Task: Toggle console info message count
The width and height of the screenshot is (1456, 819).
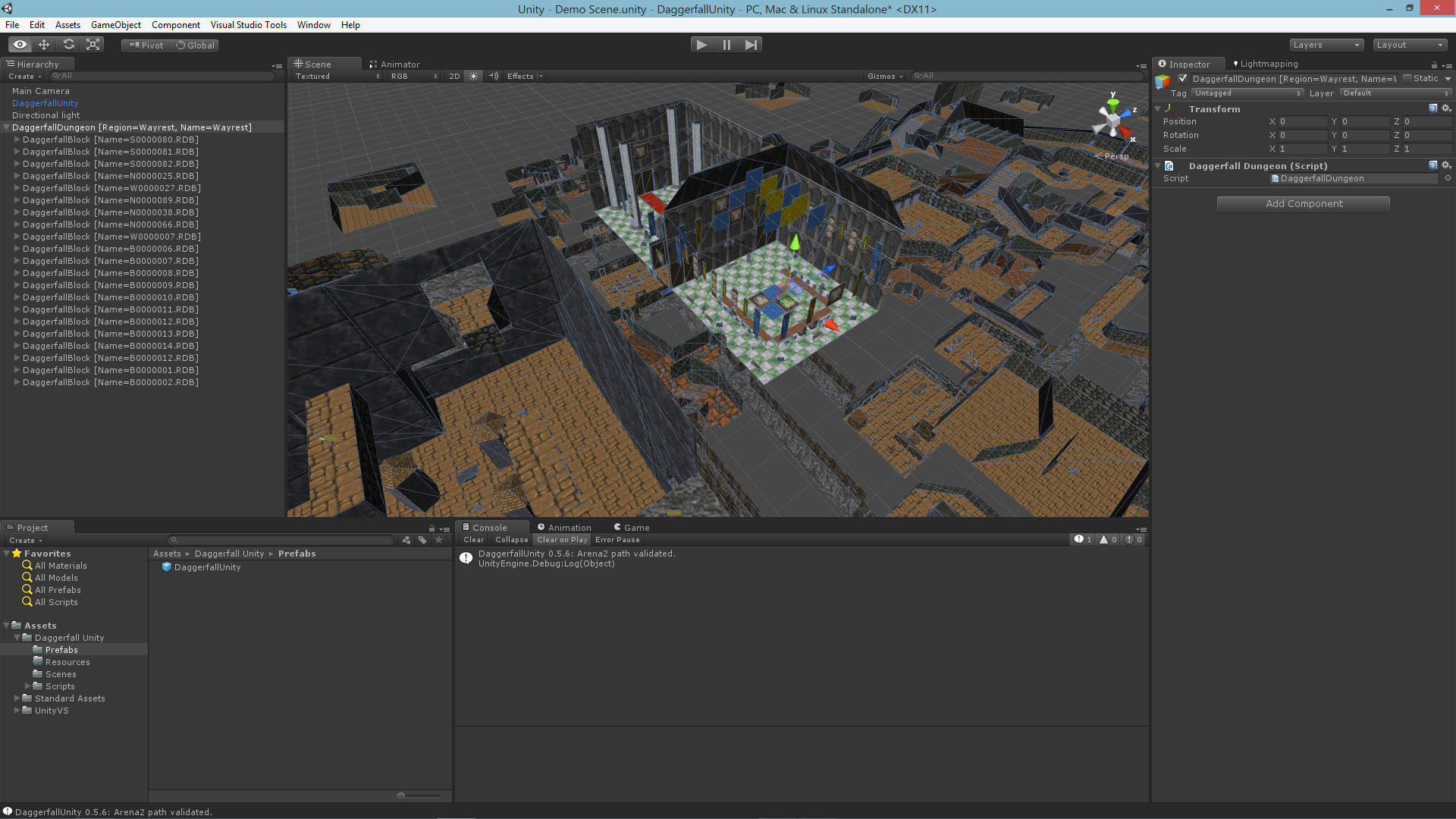Action: 1083,539
